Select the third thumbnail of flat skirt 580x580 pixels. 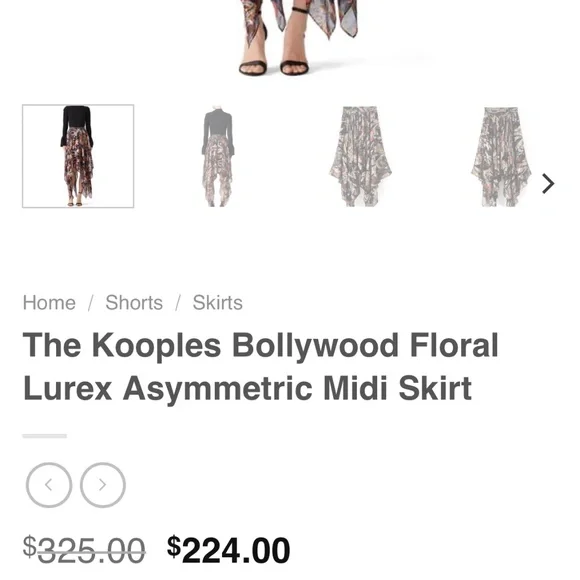pyautogui.click(x=360, y=156)
